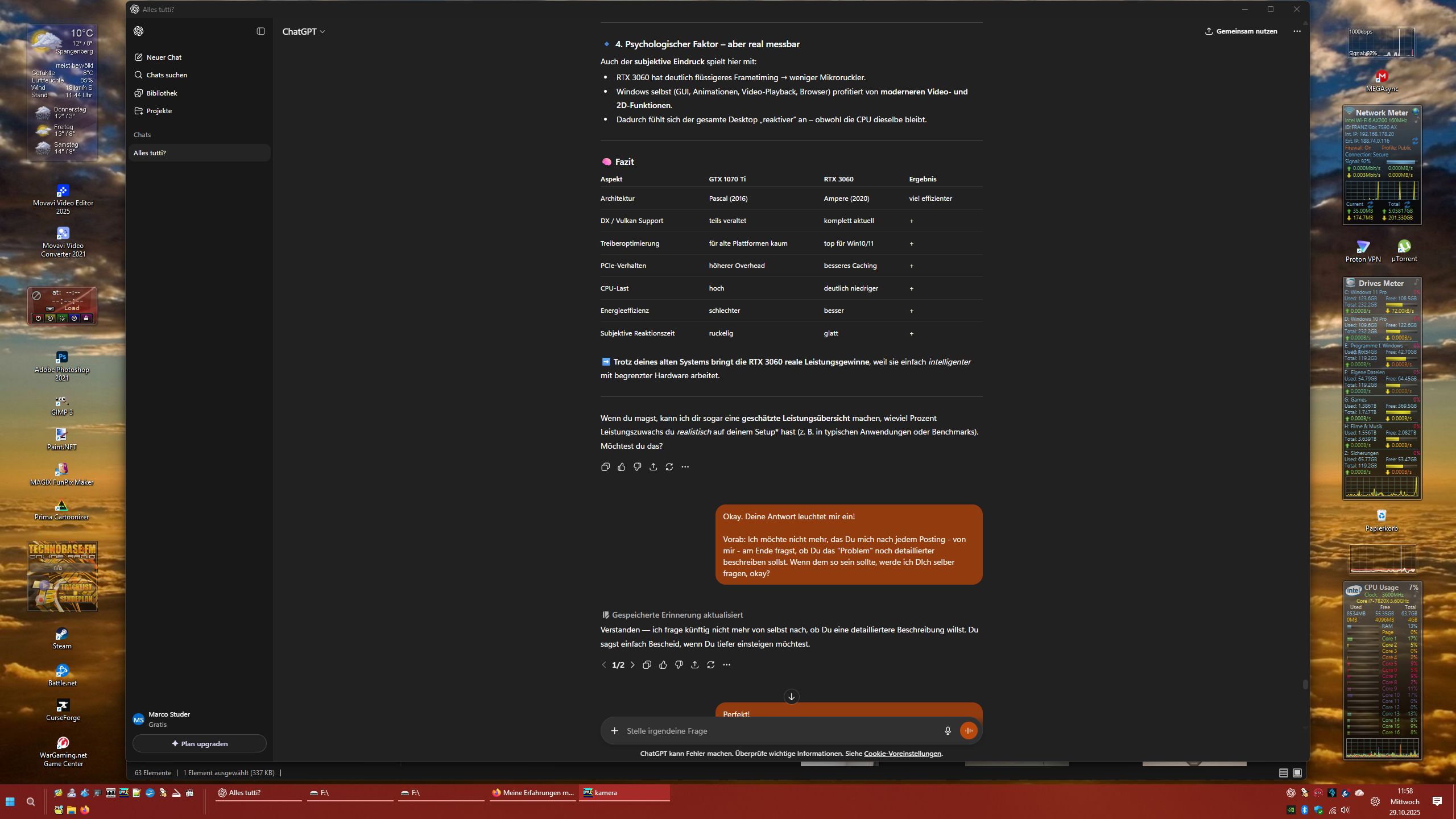Start voice mode with the orange button
This screenshot has height=819, width=1456.
pos(969,731)
